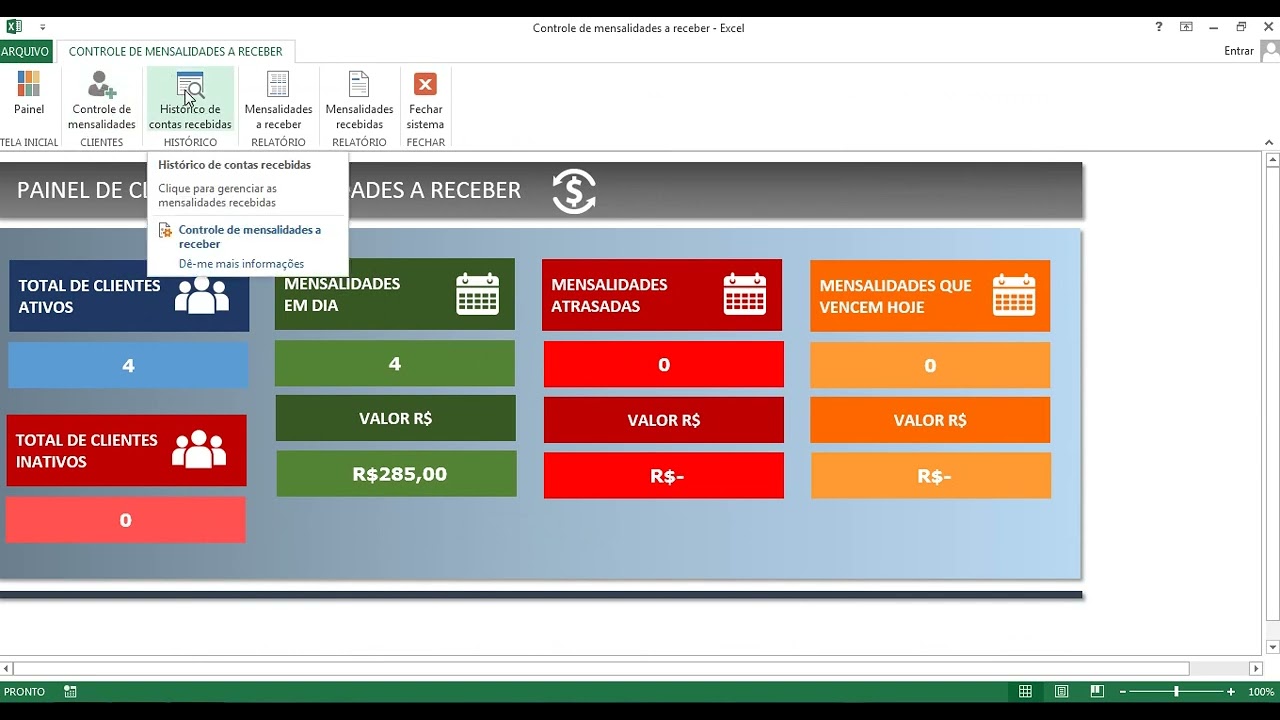Click vertical scrollbar down arrow
The image size is (1280, 720).
tap(1273, 647)
